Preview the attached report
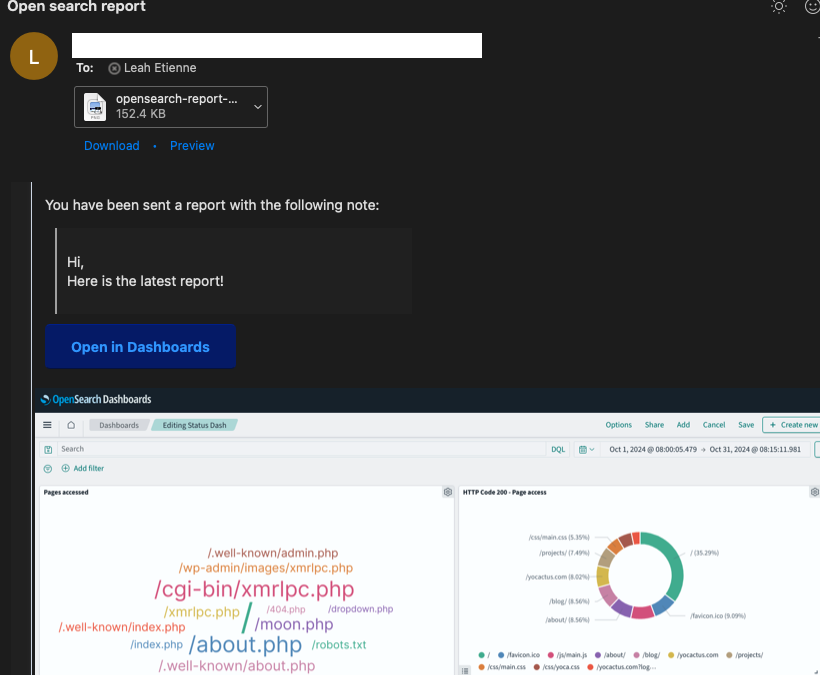This screenshot has height=675, width=820. click(192, 146)
